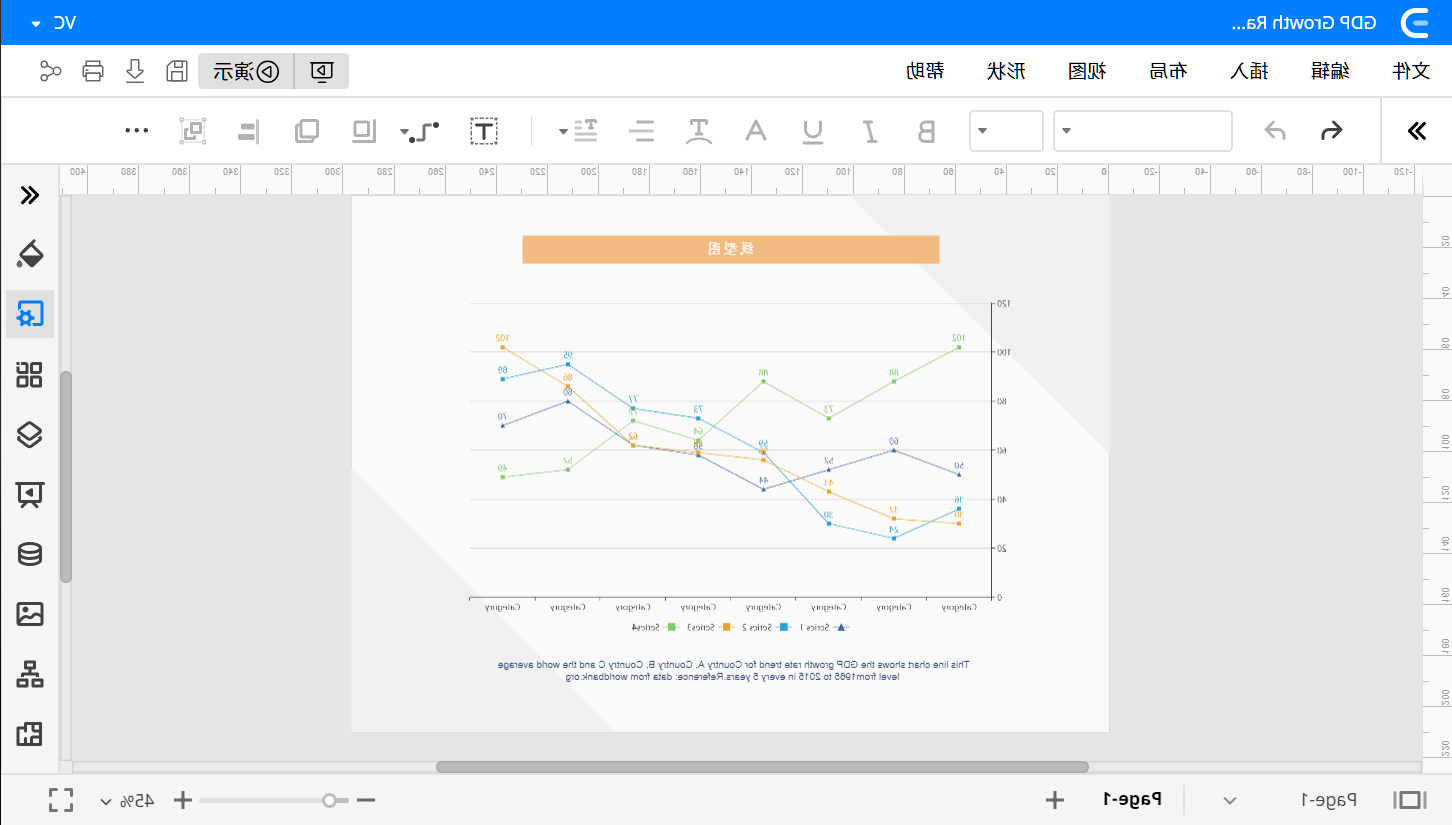This screenshot has width=1452, height=825.
Task: Open the shapes grid library panel
Action: click(x=30, y=375)
